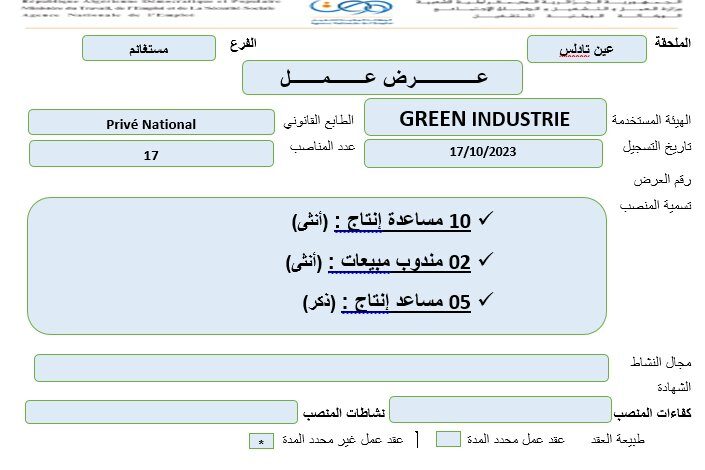705x470 pixels.
Task: Click the '05 مساعد إنتاج' line
Action: pyautogui.click(x=387, y=302)
